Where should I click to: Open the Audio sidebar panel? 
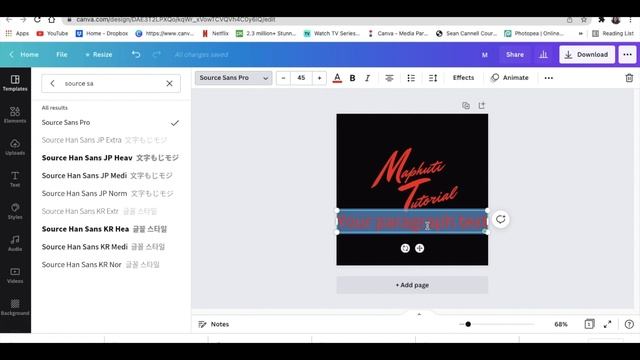coord(15,243)
